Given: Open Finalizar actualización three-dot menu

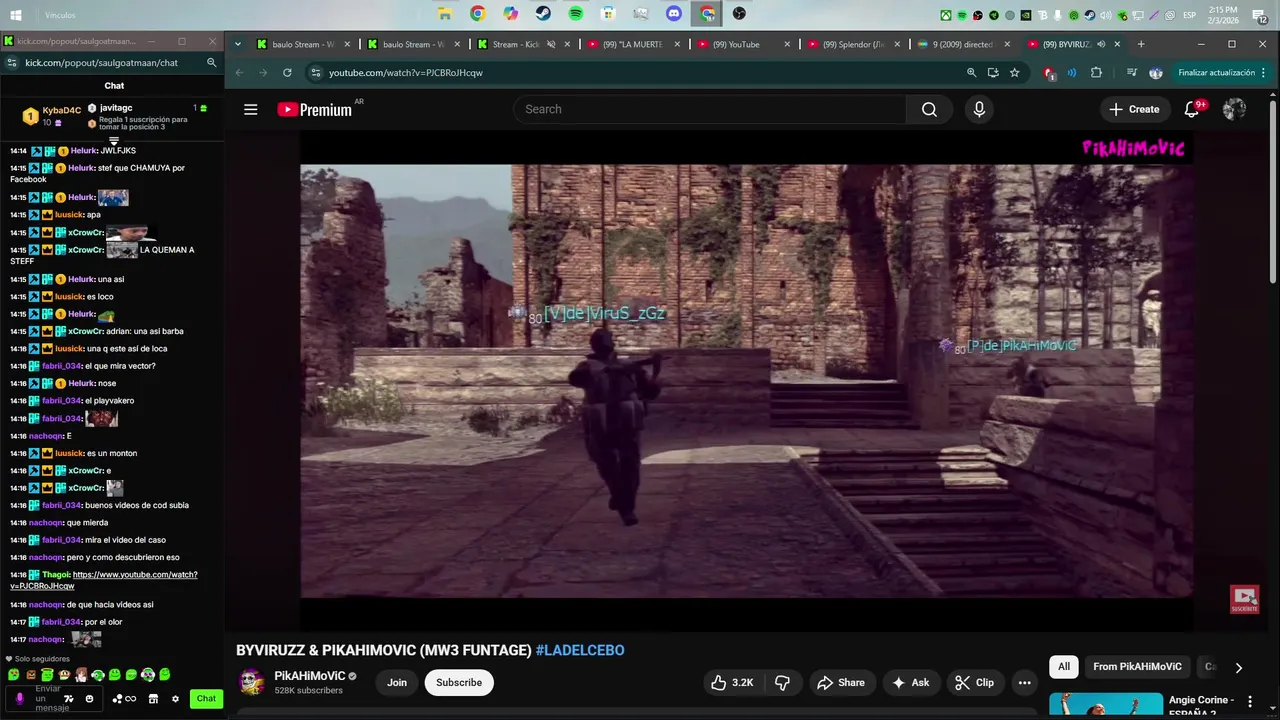Looking at the screenshot, I should 1265,73.
